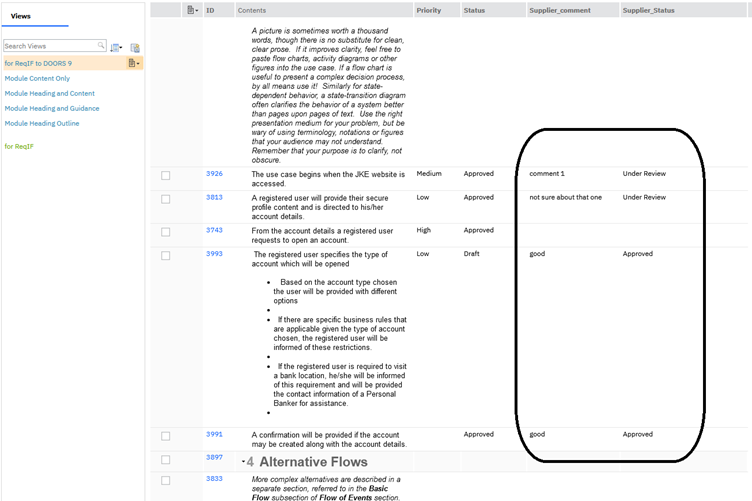Click the views options icon beside sort
Viewport: 752px width, 501px height.
click(x=135, y=47)
